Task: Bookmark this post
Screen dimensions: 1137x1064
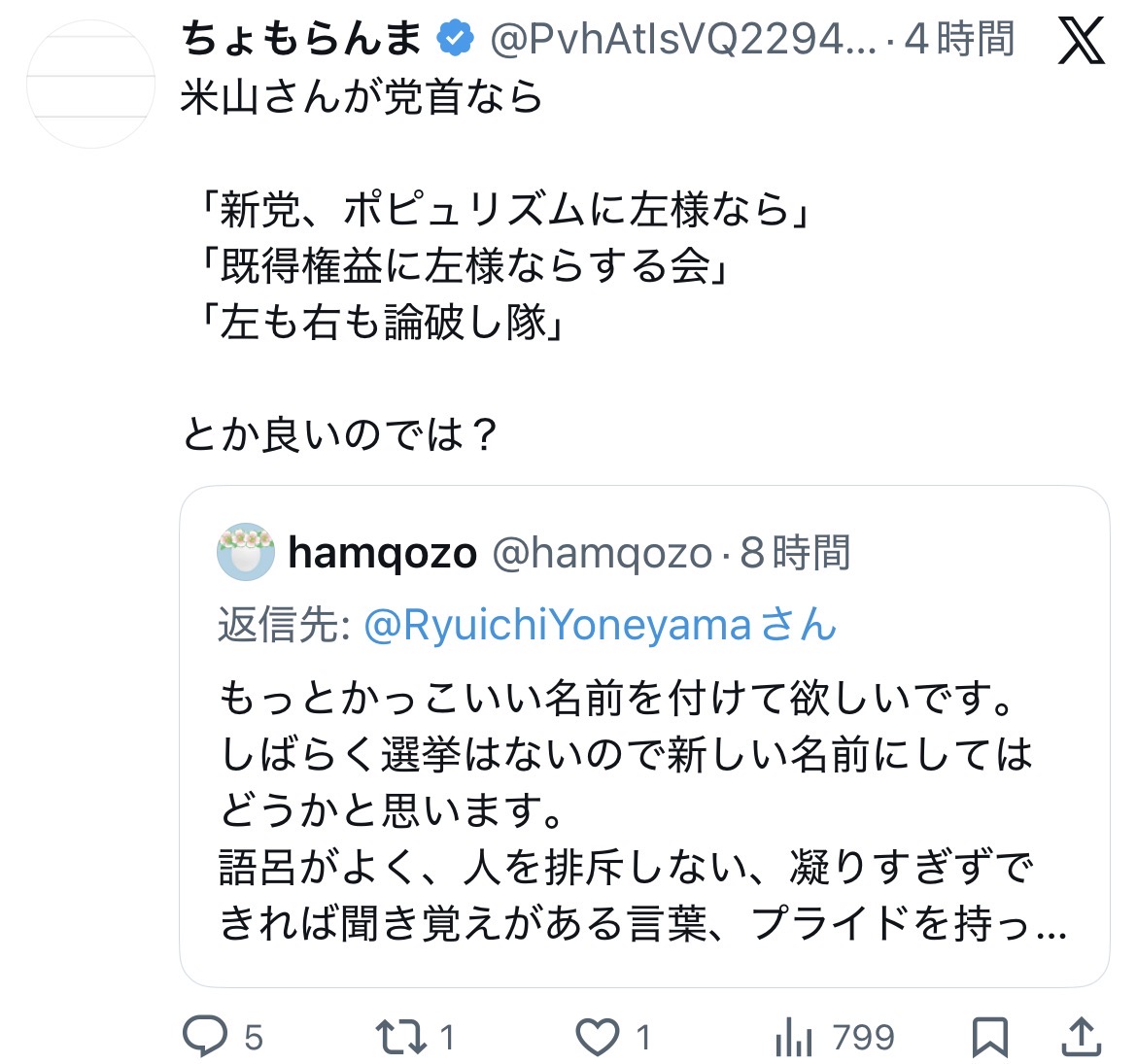Action: [x=990, y=1037]
